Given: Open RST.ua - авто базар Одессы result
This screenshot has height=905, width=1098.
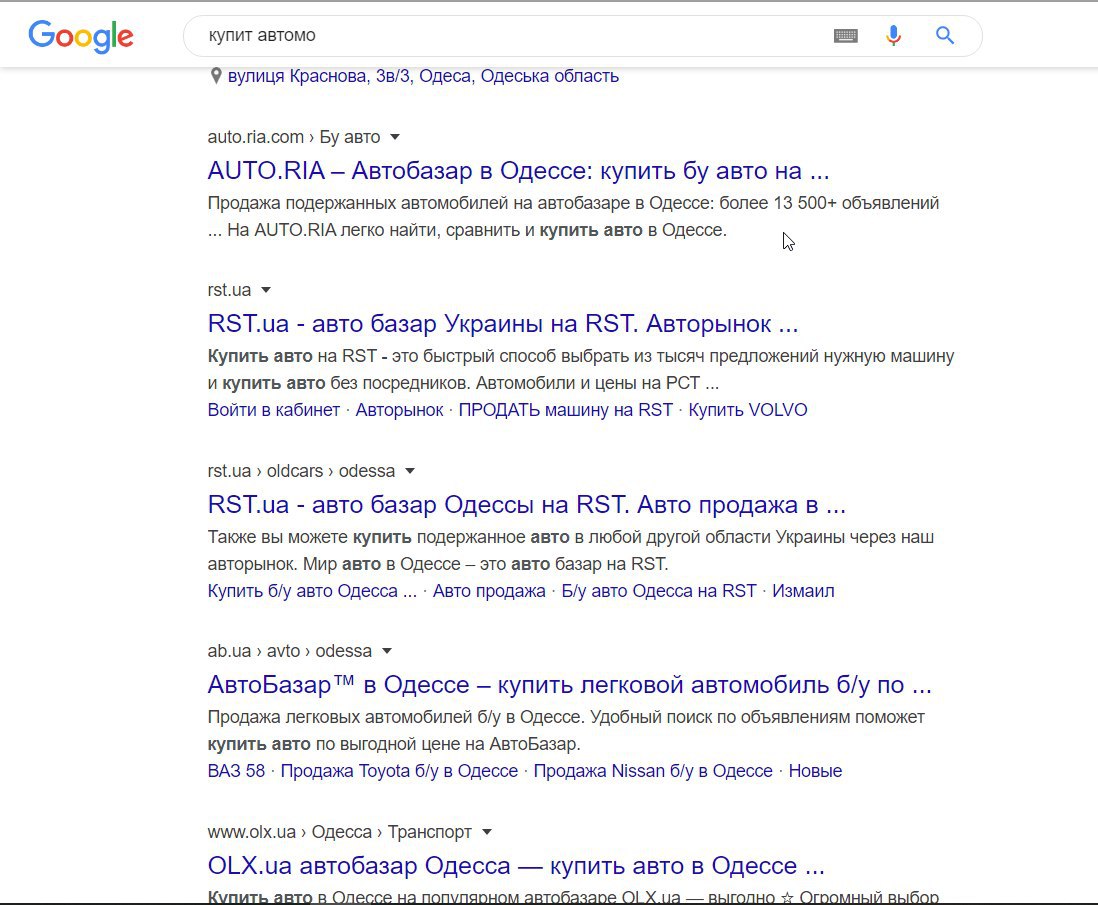Looking at the screenshot, I should [527, 504].
